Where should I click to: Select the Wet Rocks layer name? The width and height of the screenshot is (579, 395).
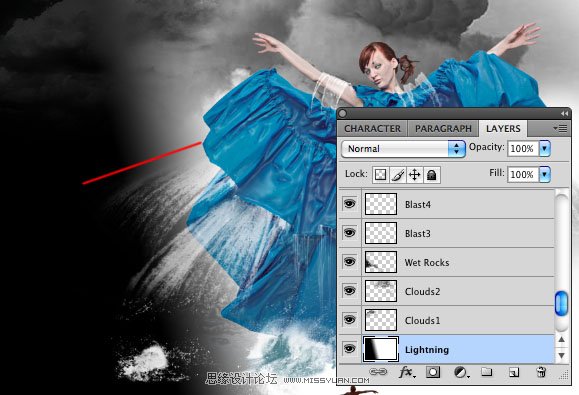pos(427,262)
